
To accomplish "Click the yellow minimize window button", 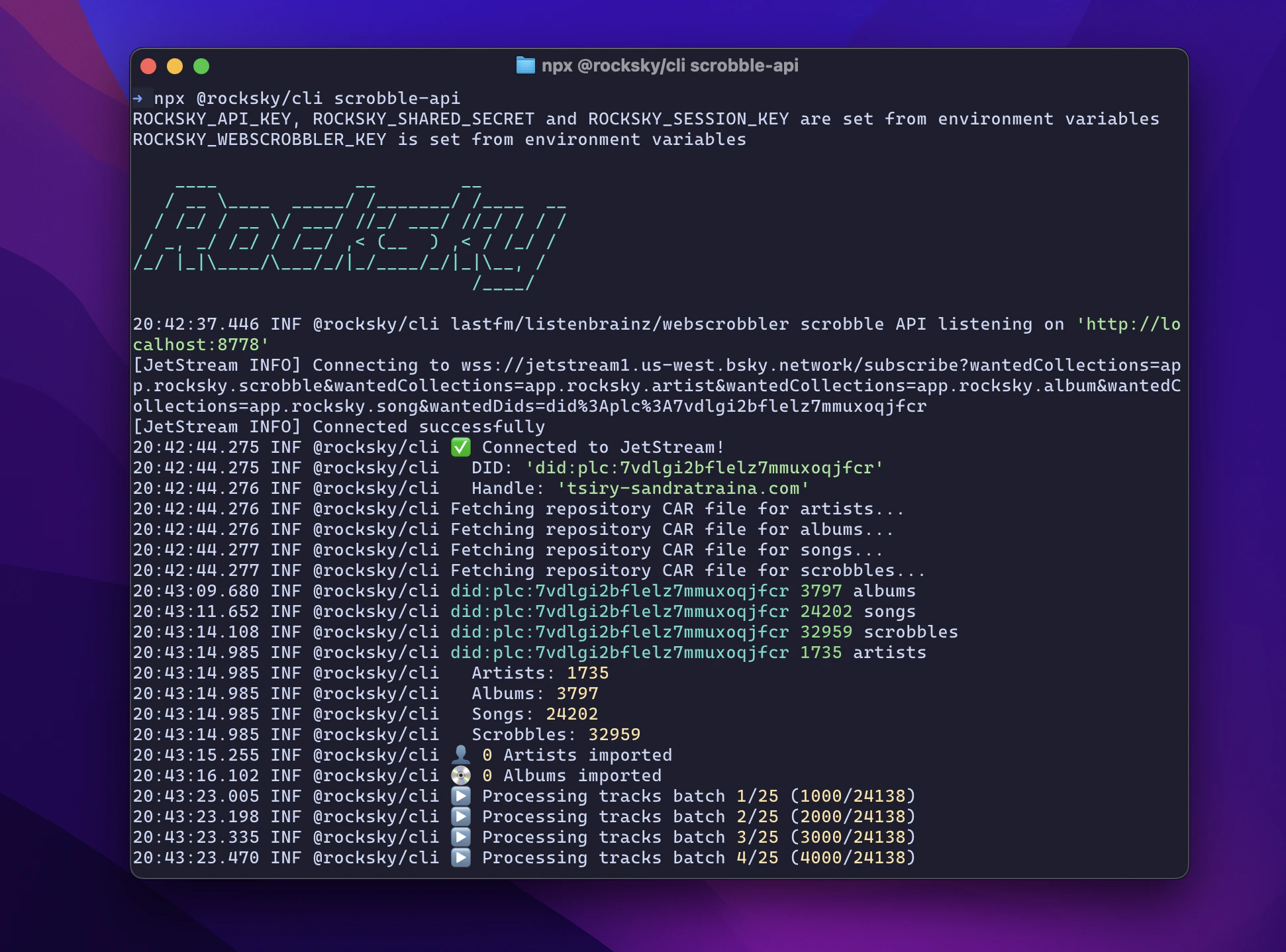I will tap(175, 66).
